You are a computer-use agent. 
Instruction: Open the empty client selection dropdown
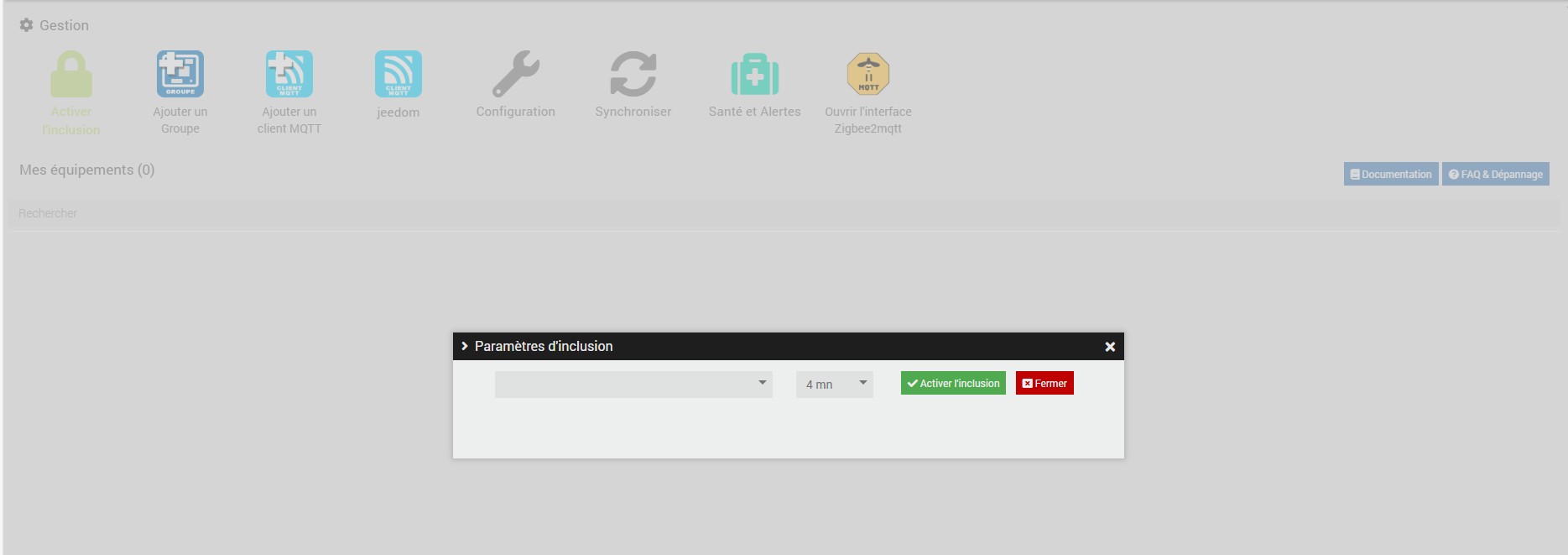633,385
